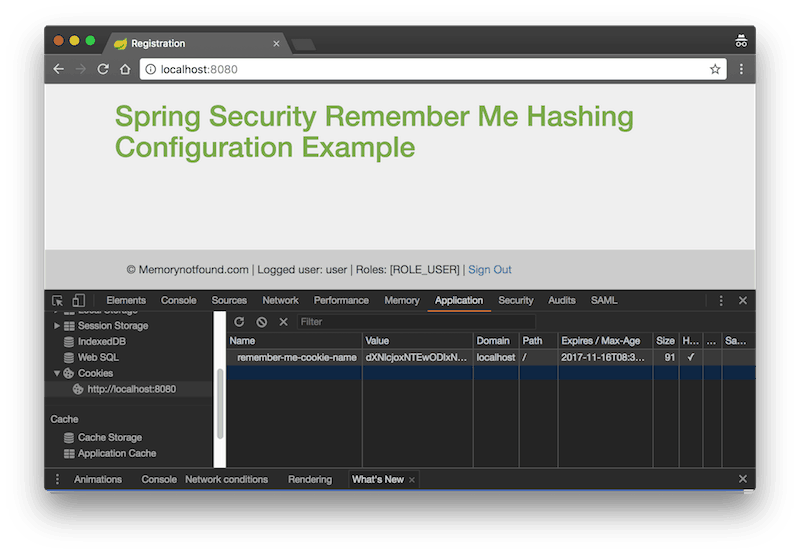Image resolution: width=800 pixels, height=554 pixels.
Task: Sort cookies by the Value column header
Action: 418,341
